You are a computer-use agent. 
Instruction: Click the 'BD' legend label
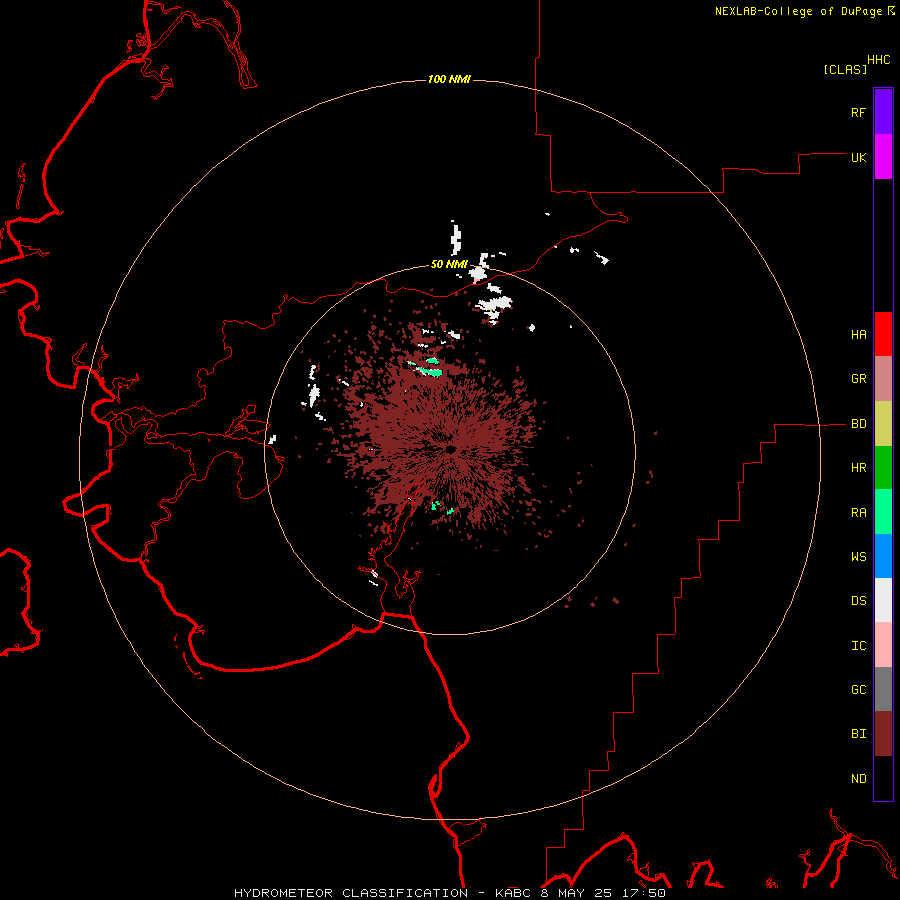click(x=858, y=424)
